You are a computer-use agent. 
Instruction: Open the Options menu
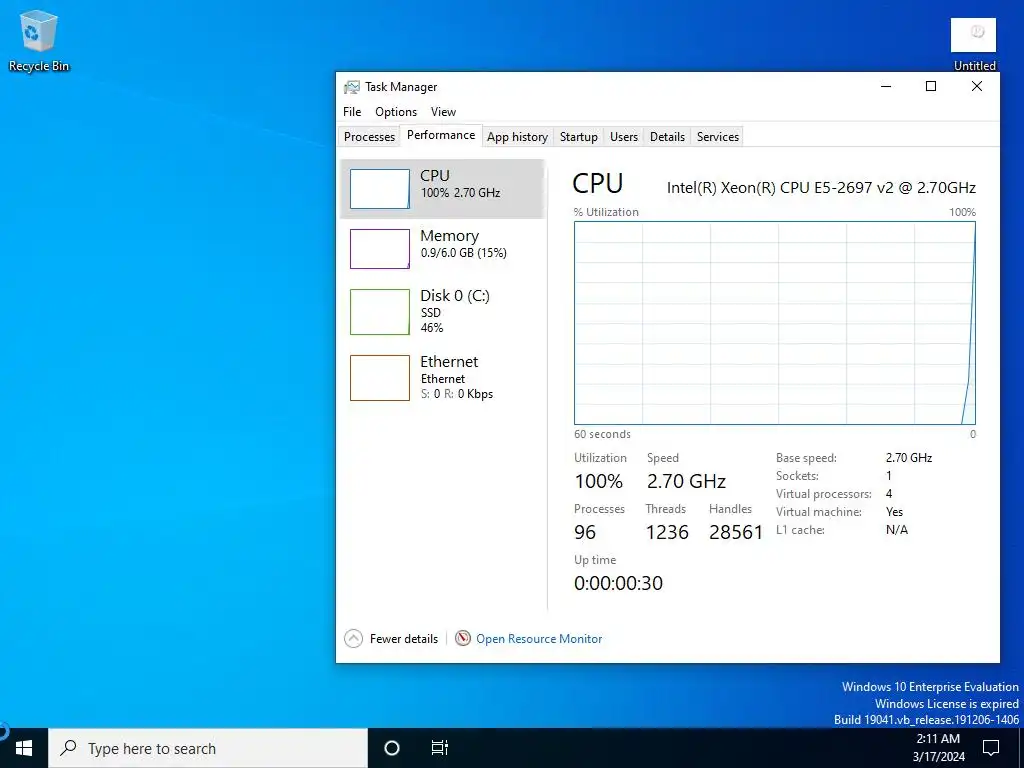pyautogui.click(x=396, y=112)
